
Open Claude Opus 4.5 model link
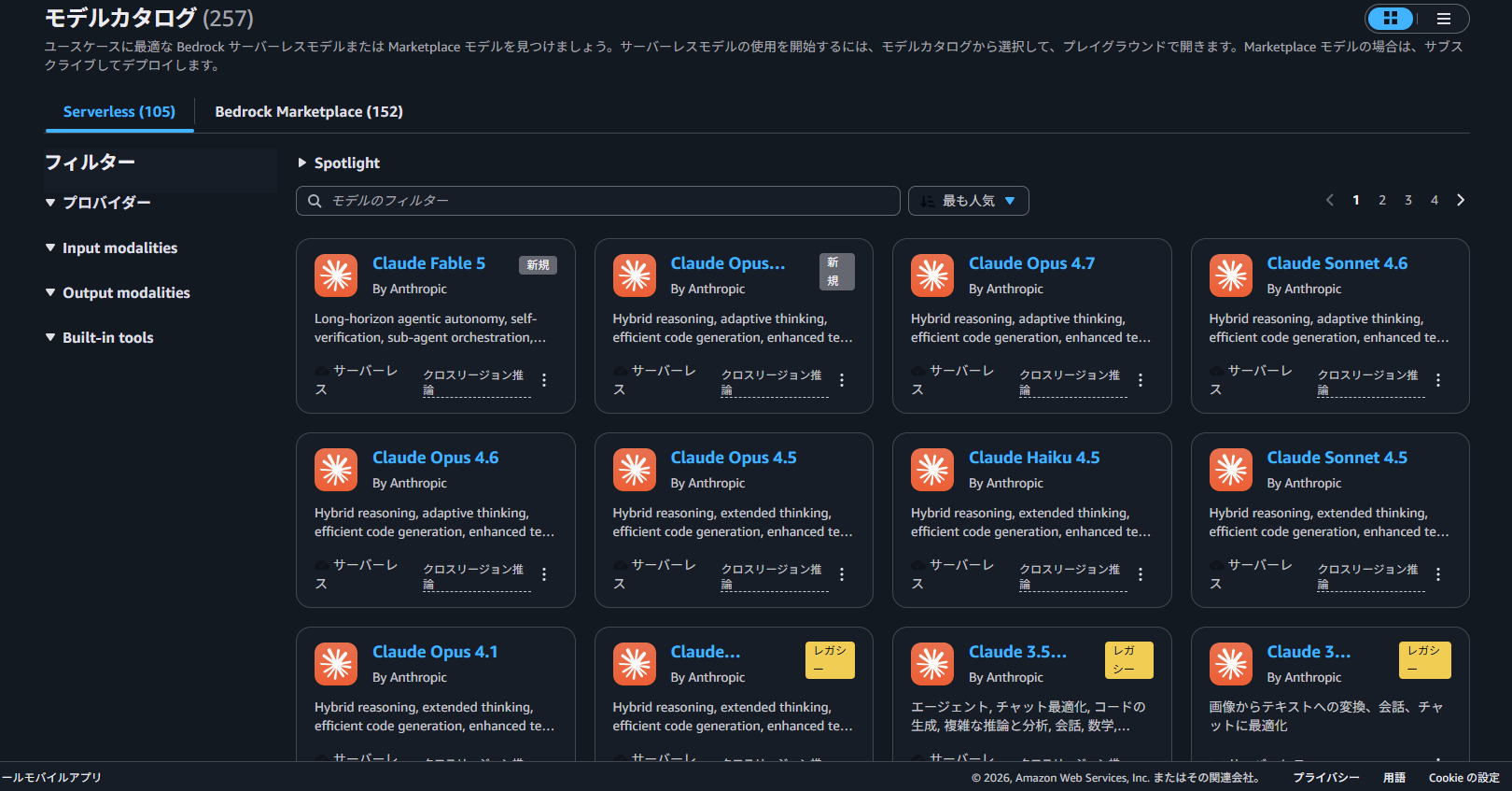734,458
